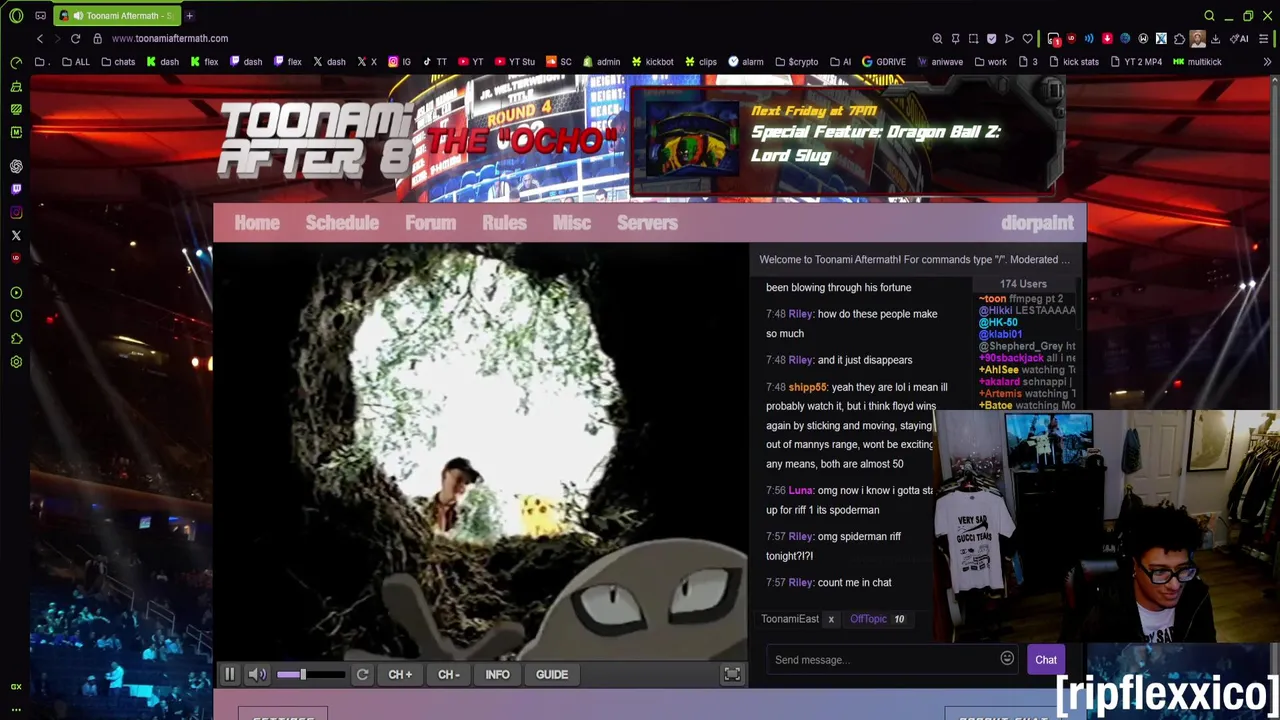Open the IG Instagram bookmark
The width and height of the screenshot is (1280, 720).
[400, 62]
